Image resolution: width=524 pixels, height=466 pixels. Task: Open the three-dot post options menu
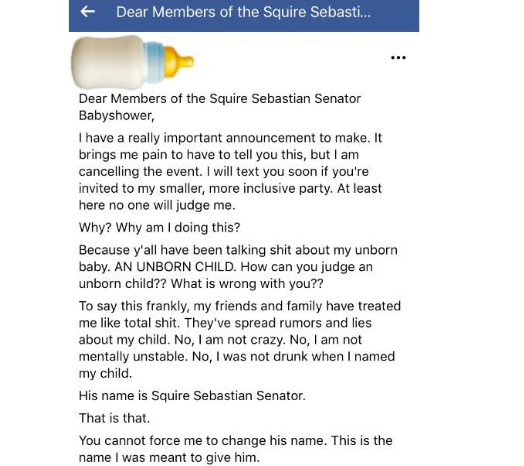[x=398, y=58]
